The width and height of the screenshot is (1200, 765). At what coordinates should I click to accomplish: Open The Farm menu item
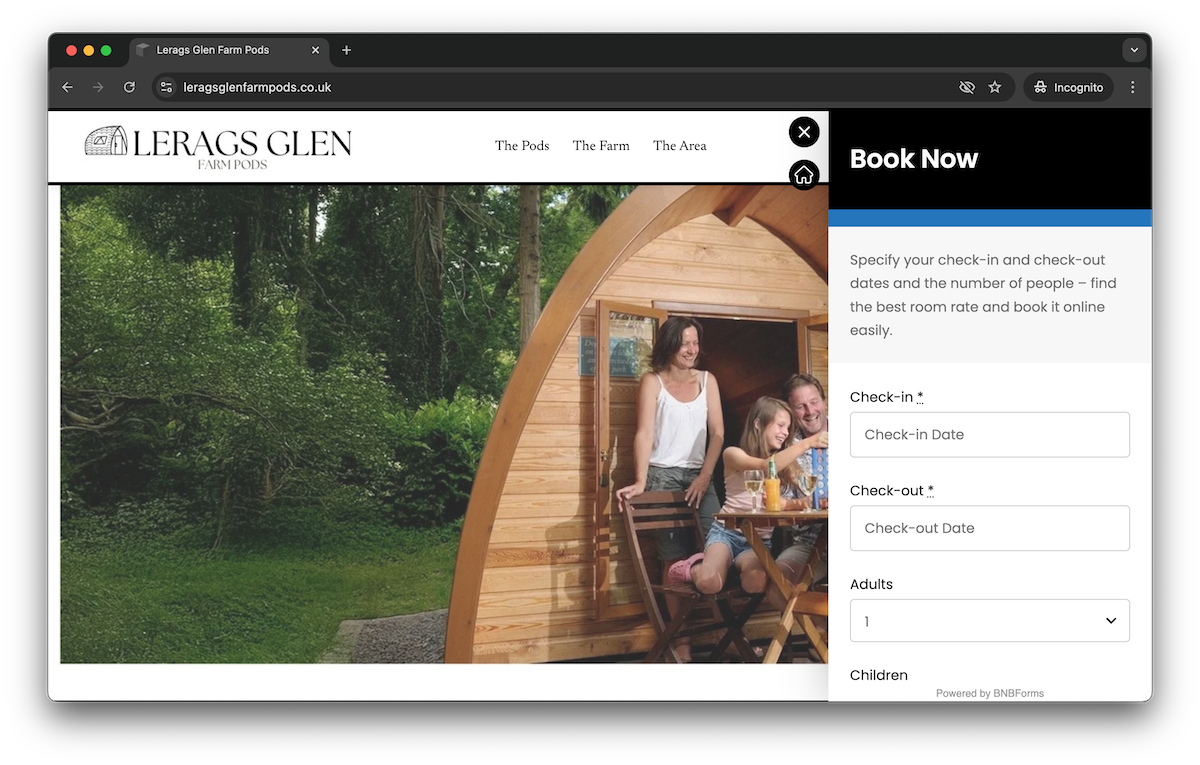click(601, 146)
